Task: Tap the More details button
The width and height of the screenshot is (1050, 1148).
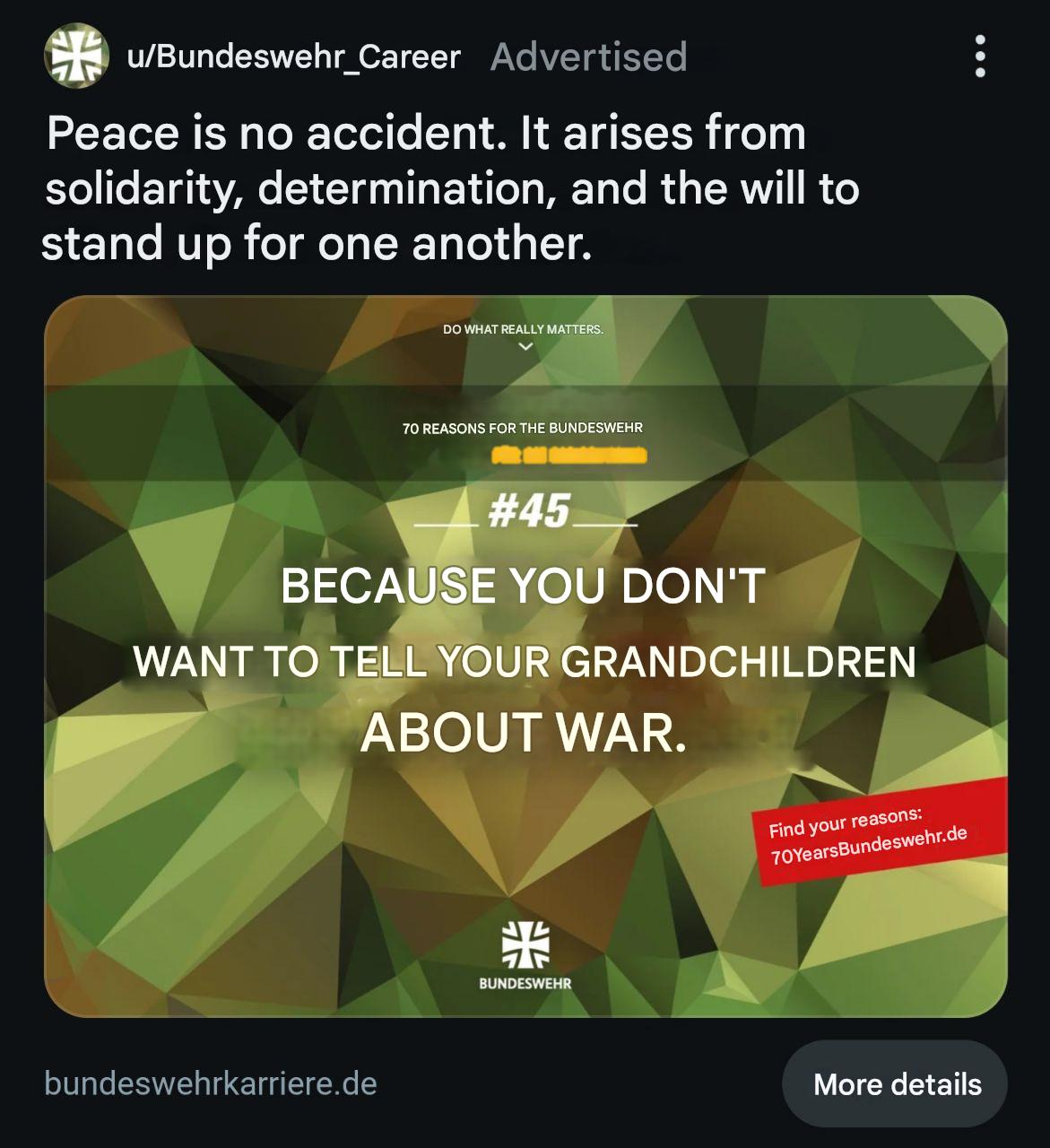Action: coord(896,1083)
